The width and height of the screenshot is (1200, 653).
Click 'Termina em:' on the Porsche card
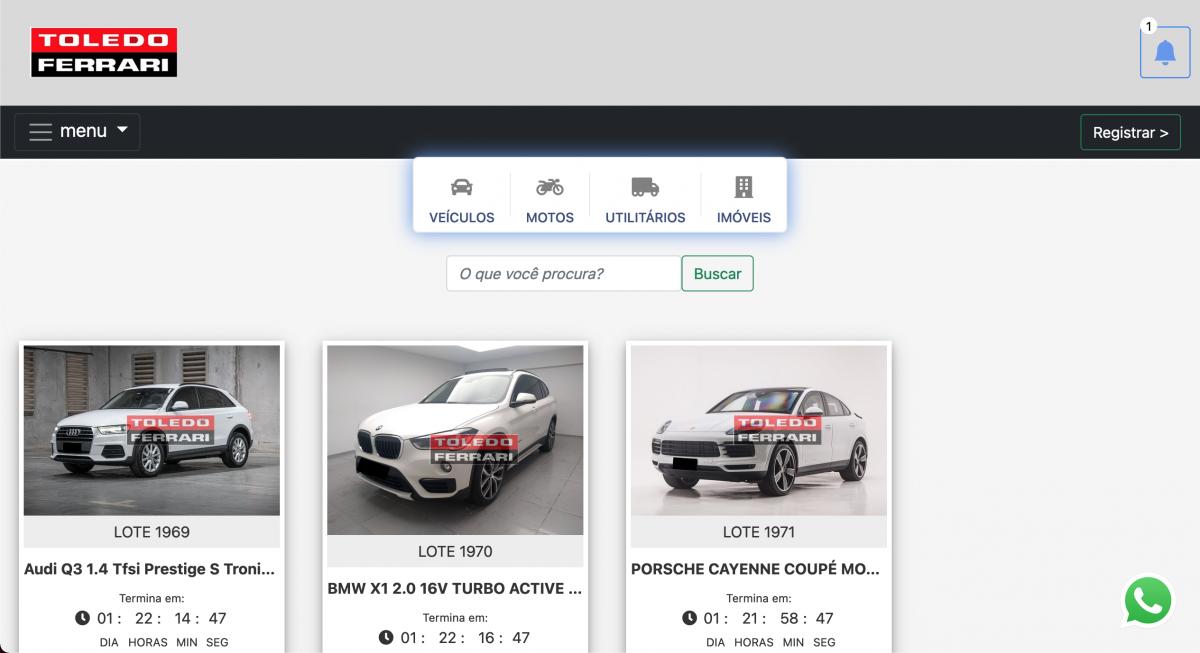759,598
